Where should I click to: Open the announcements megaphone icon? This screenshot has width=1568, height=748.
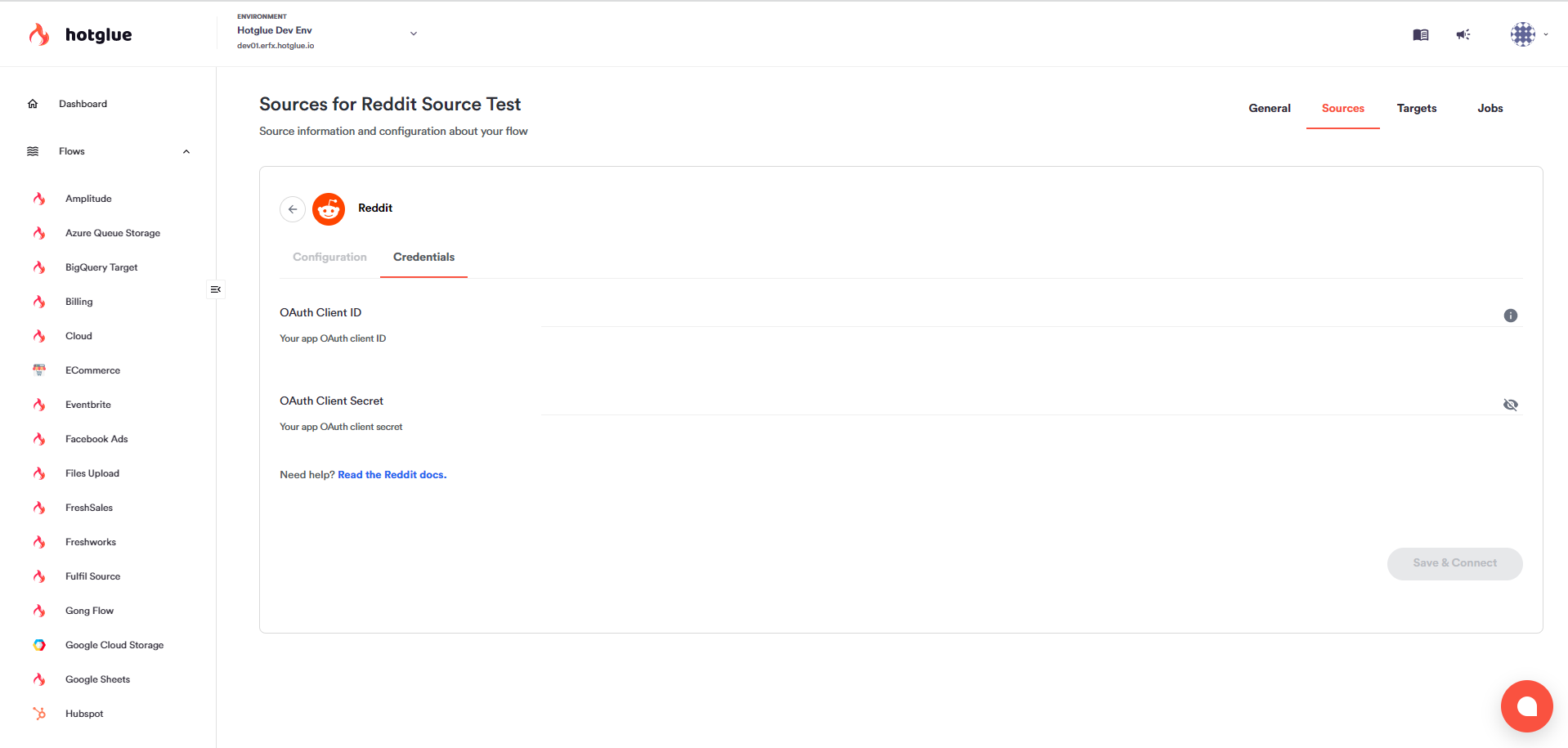tap(1463, 34)
